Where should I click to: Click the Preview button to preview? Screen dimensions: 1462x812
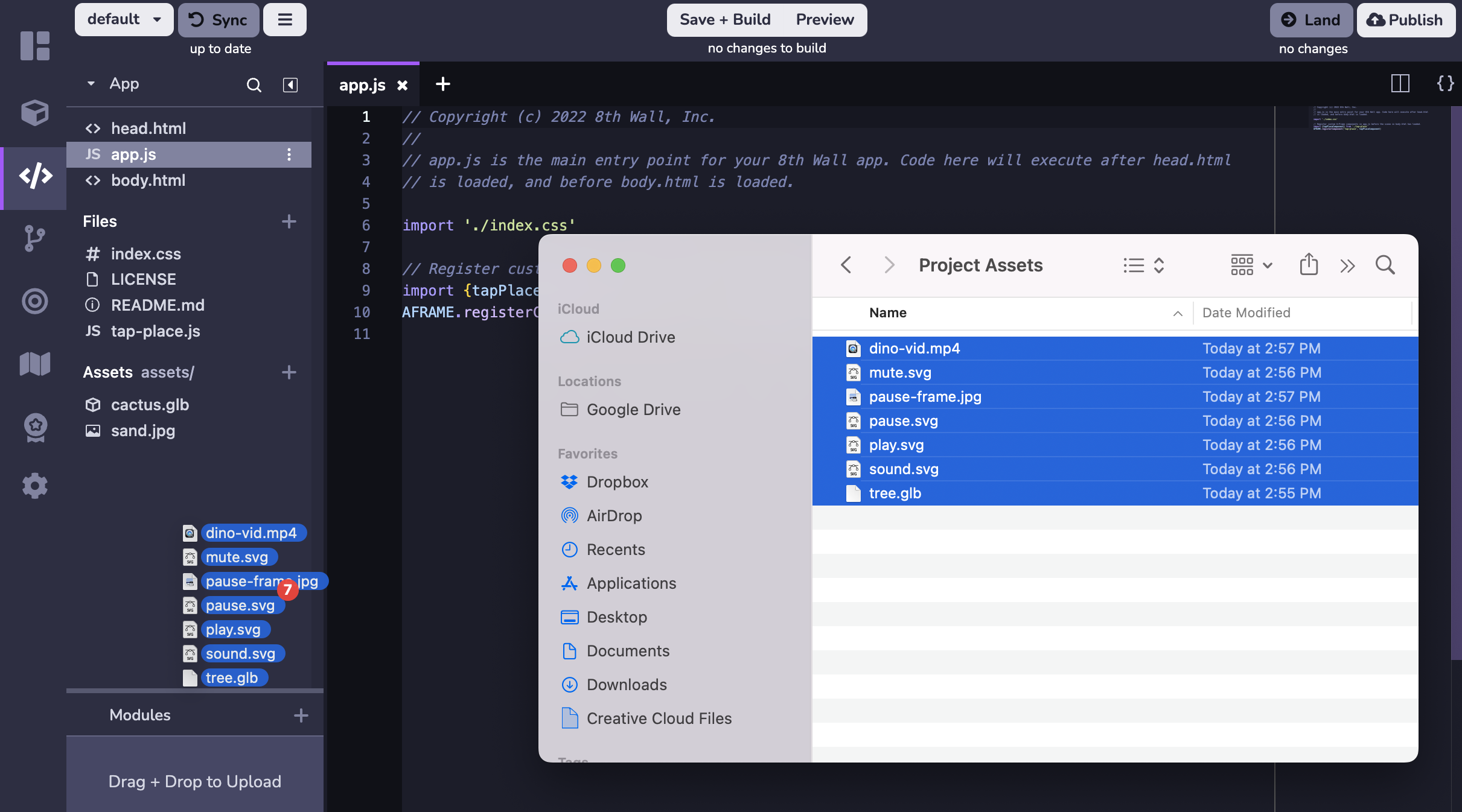click(x=825, y=19)
